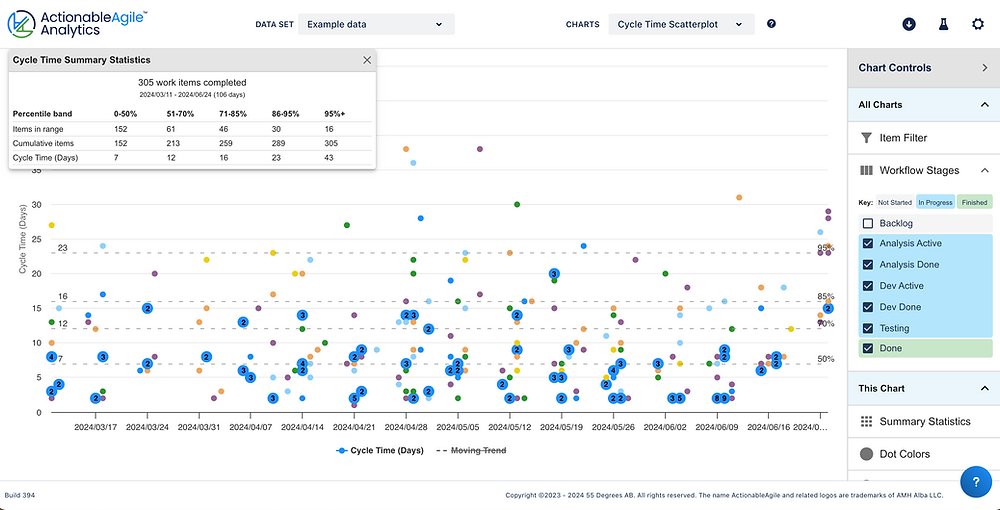Click the Summary Statistics grid icon
This screenshot has width=1000, height=510.
pos(867,422)
